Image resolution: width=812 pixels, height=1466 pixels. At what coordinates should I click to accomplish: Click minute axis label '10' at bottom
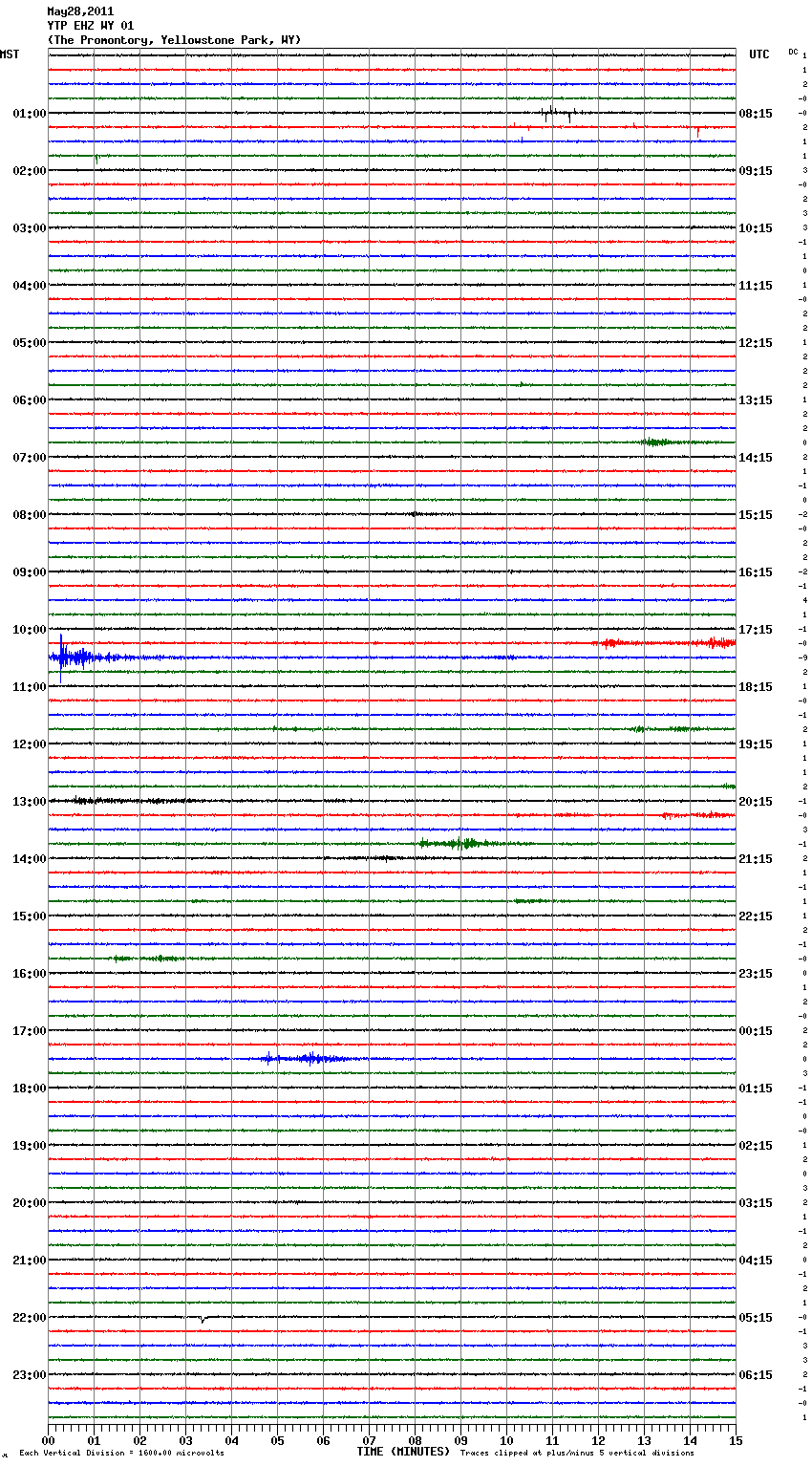coord(506,1440)
